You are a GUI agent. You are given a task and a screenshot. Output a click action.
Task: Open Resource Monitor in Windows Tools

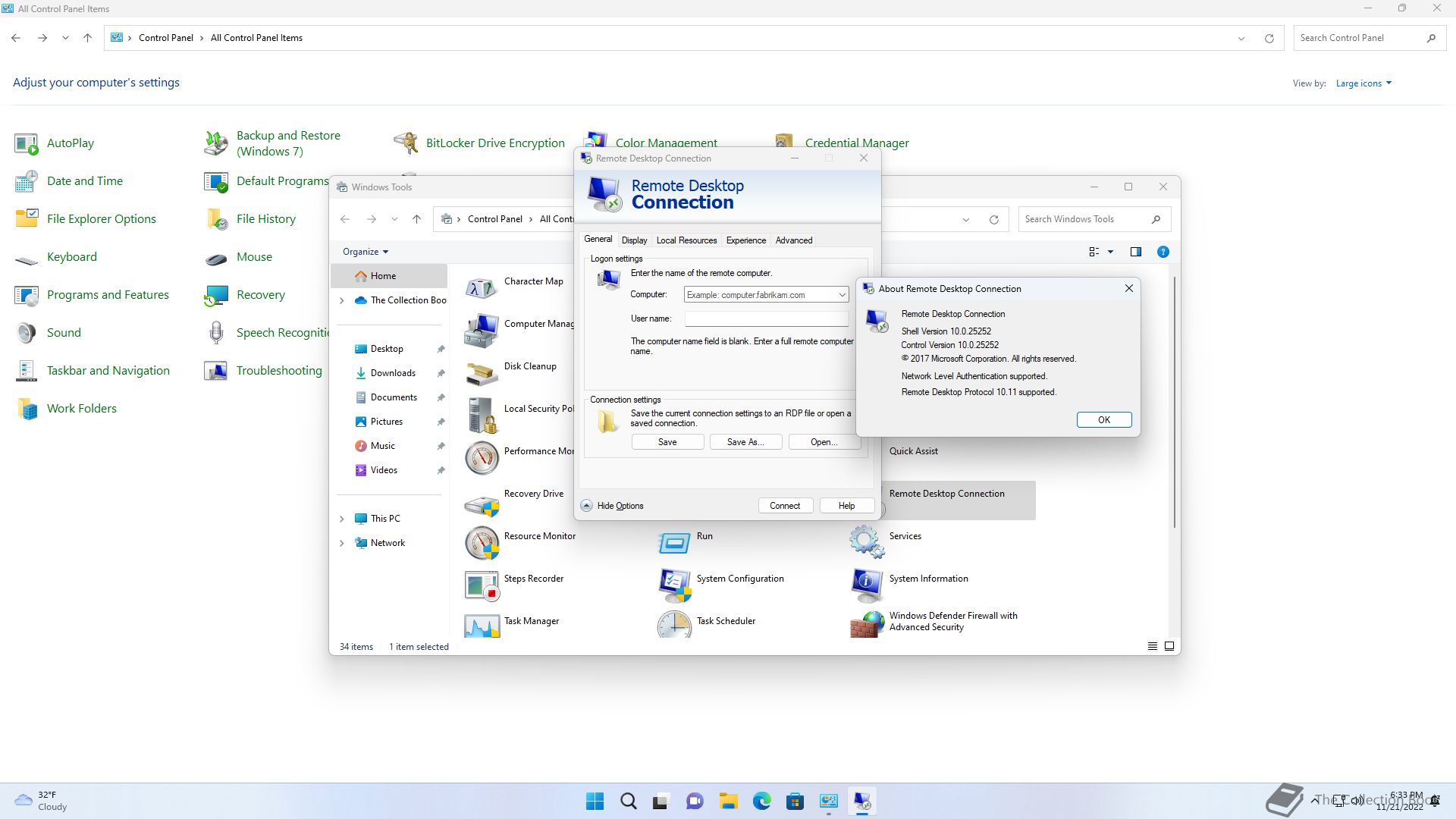[x=520, y=541]
